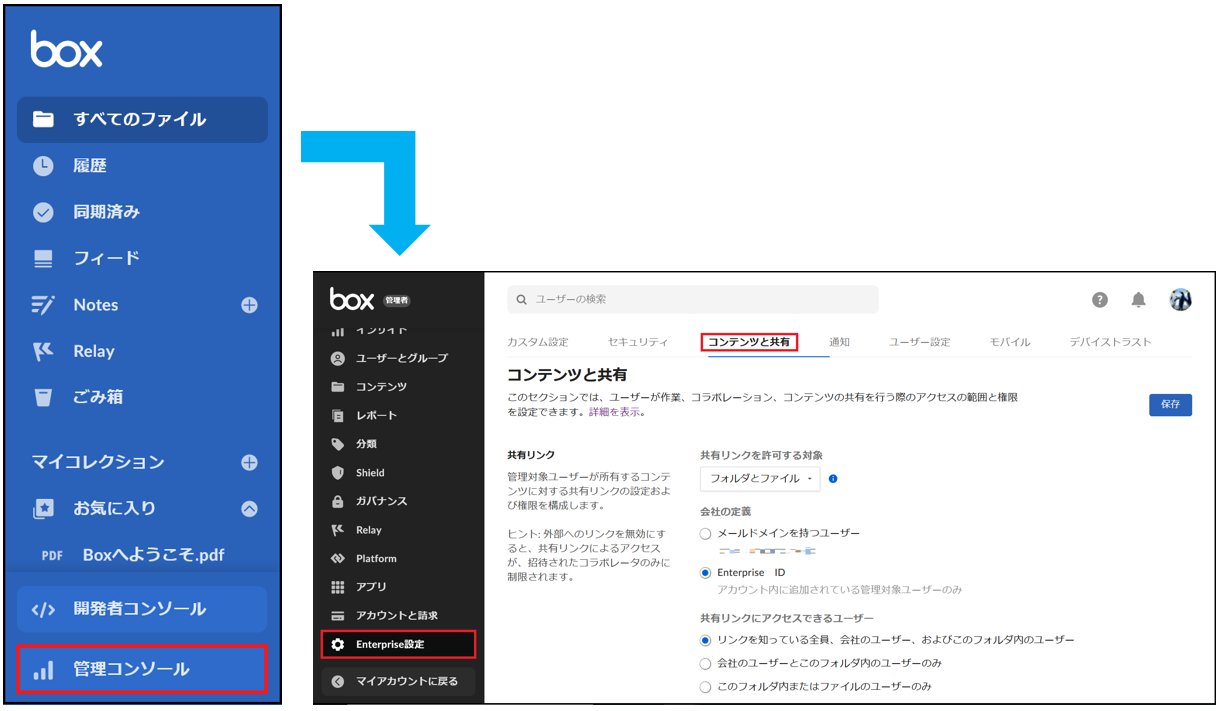The image size is (1222, 711).
Task: Open Enterprise設定 gear item
Action: (x=398, y=644)
